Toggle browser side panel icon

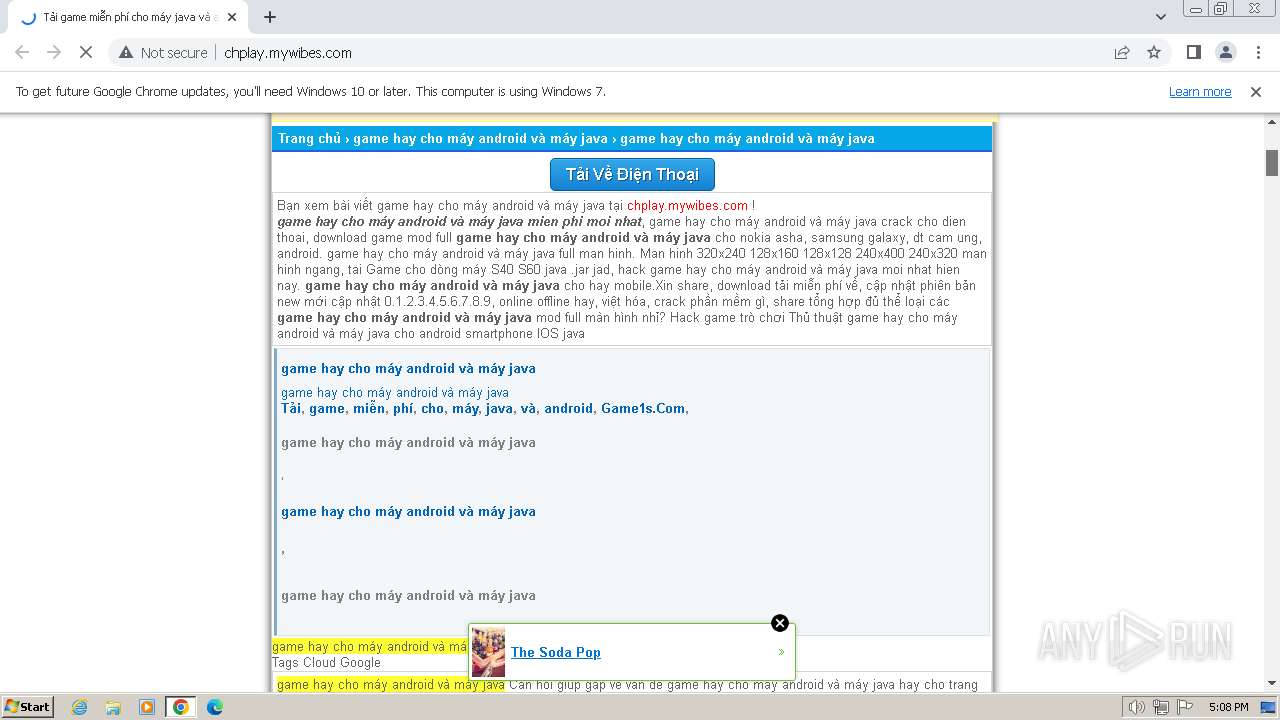pyautogui.click(x=1193, y=52)
